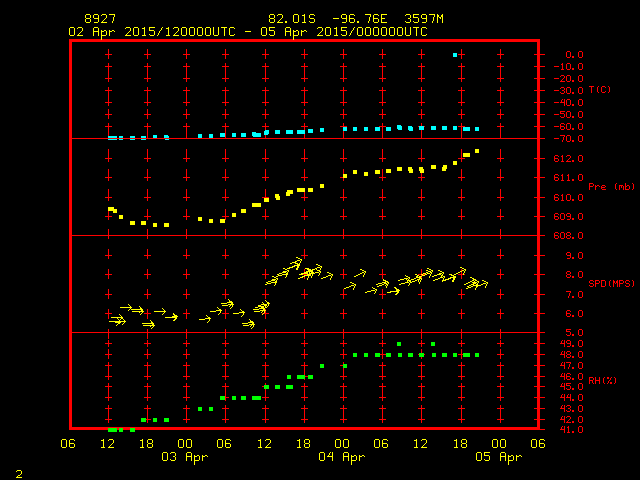
Task: Click the 47.0 humidity tick label
Action: click(571, 366)
